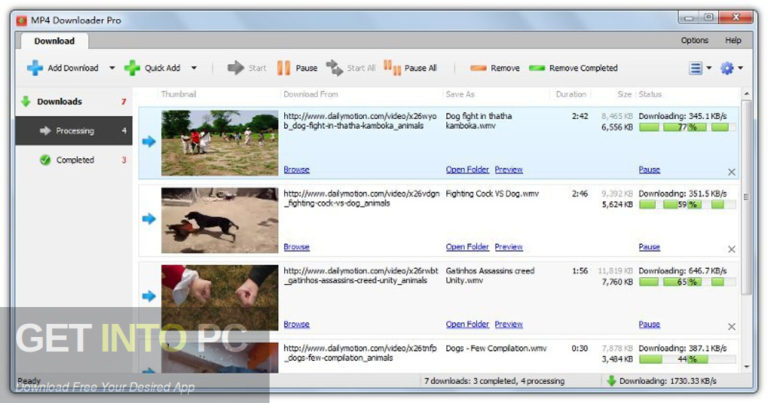This screenshot has width=768, height=403.
Task: Open Folder for Fighting Cock VS Dog
Action: (467, 247)
